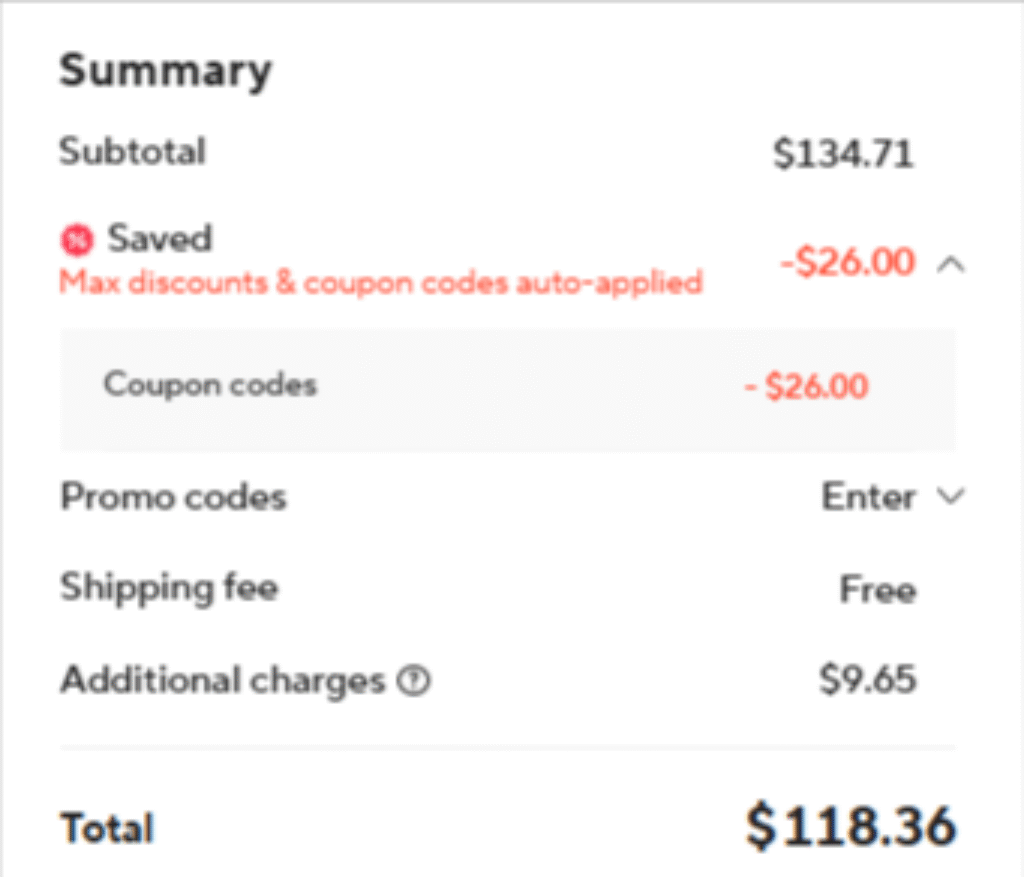This screenshot has width=1024, height=877.
Task: Click the Summary heading
Action: pos(165,72)
